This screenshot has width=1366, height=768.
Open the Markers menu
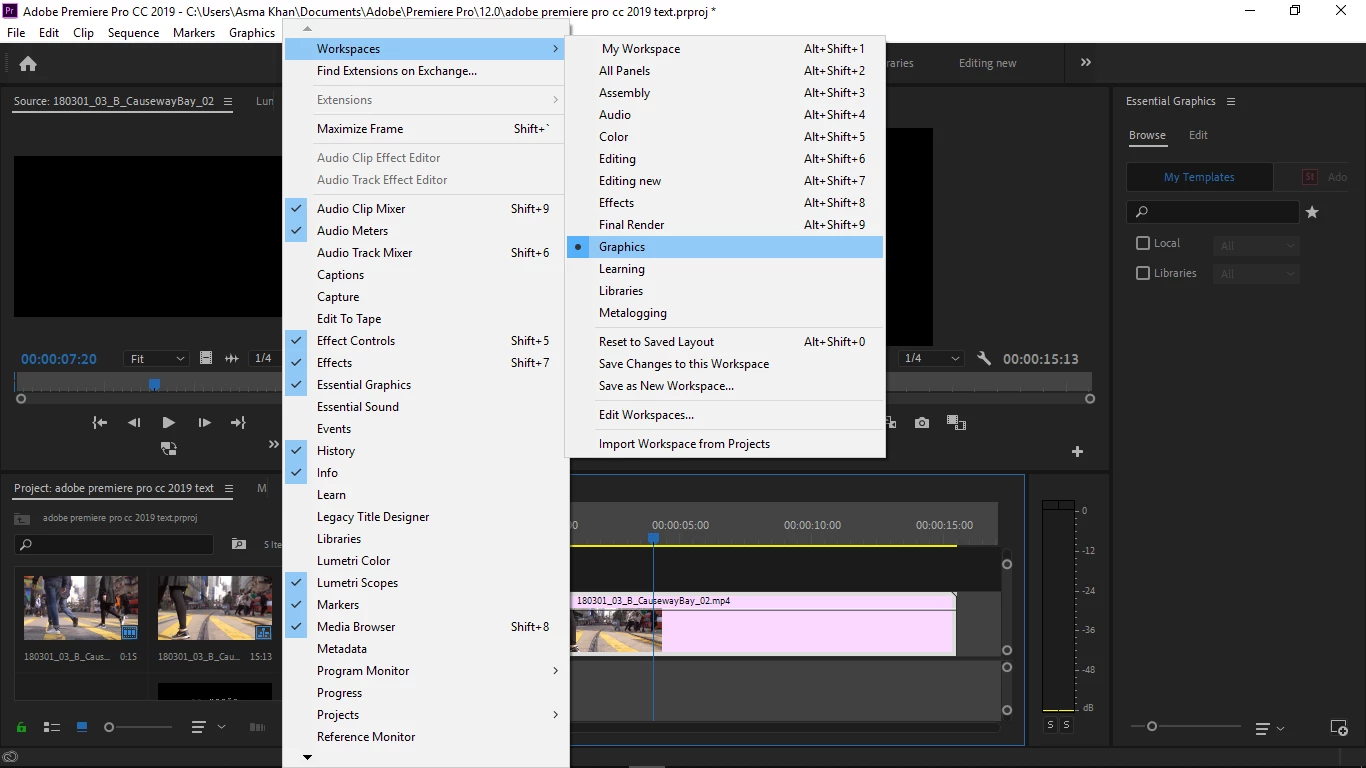coord(194,33)
